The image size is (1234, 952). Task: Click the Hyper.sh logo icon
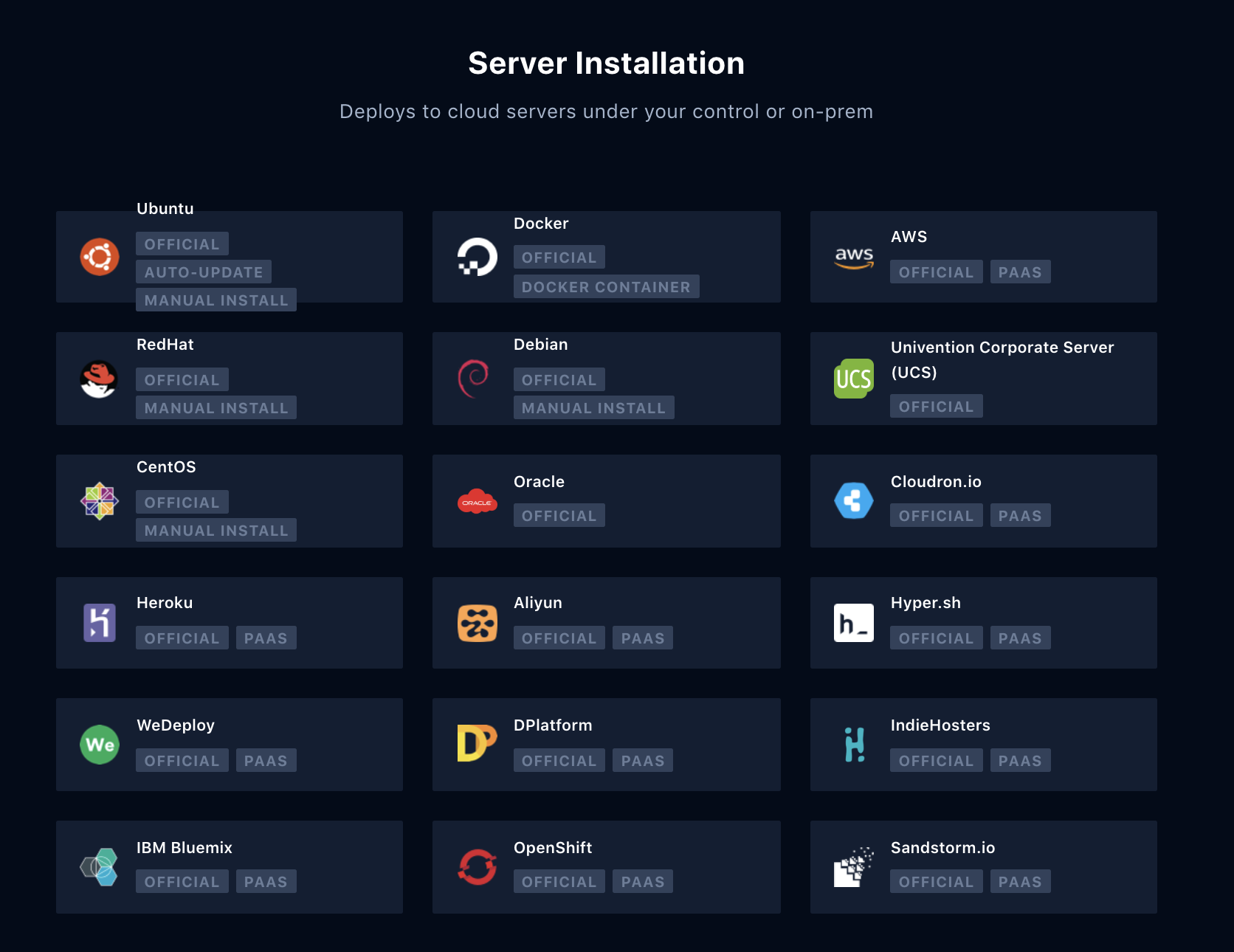tap(854, 623)
